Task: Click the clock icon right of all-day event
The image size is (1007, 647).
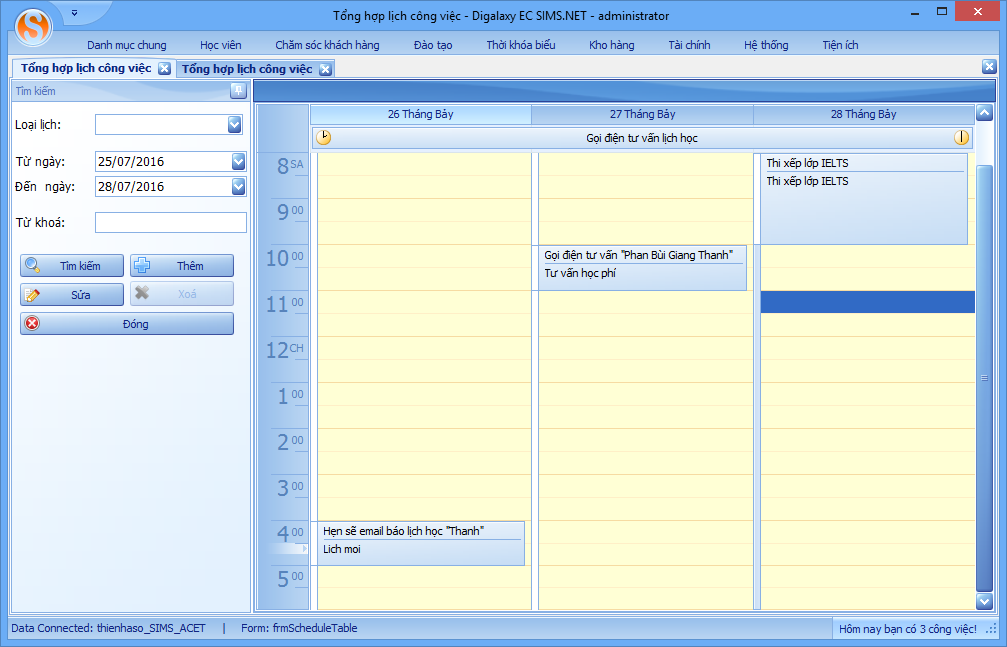Action: (x=961, y=138)
